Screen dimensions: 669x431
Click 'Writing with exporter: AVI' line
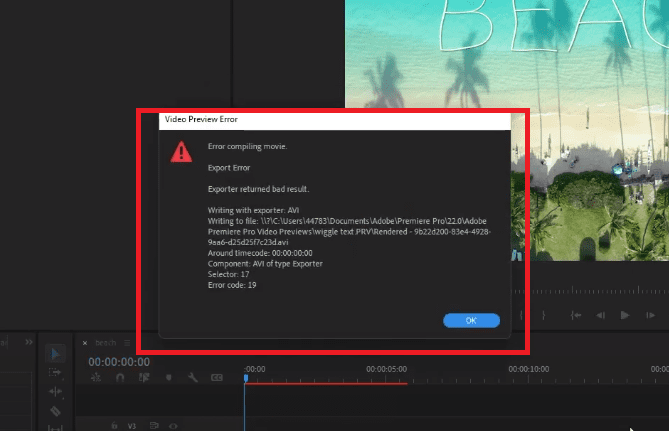(x=253, y=210)
